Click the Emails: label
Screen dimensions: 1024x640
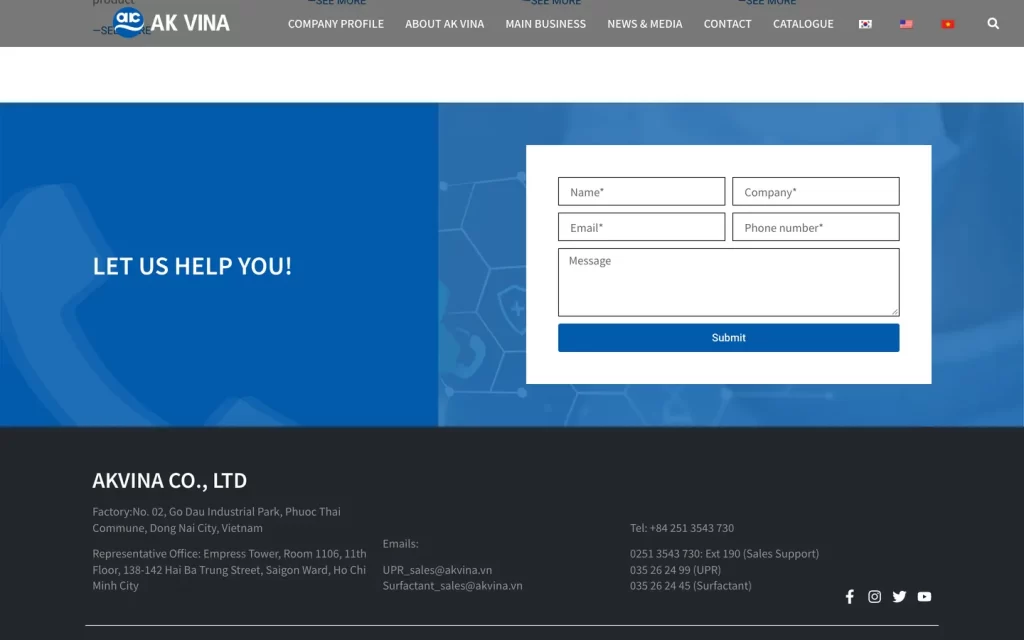[x=400, y=543]
